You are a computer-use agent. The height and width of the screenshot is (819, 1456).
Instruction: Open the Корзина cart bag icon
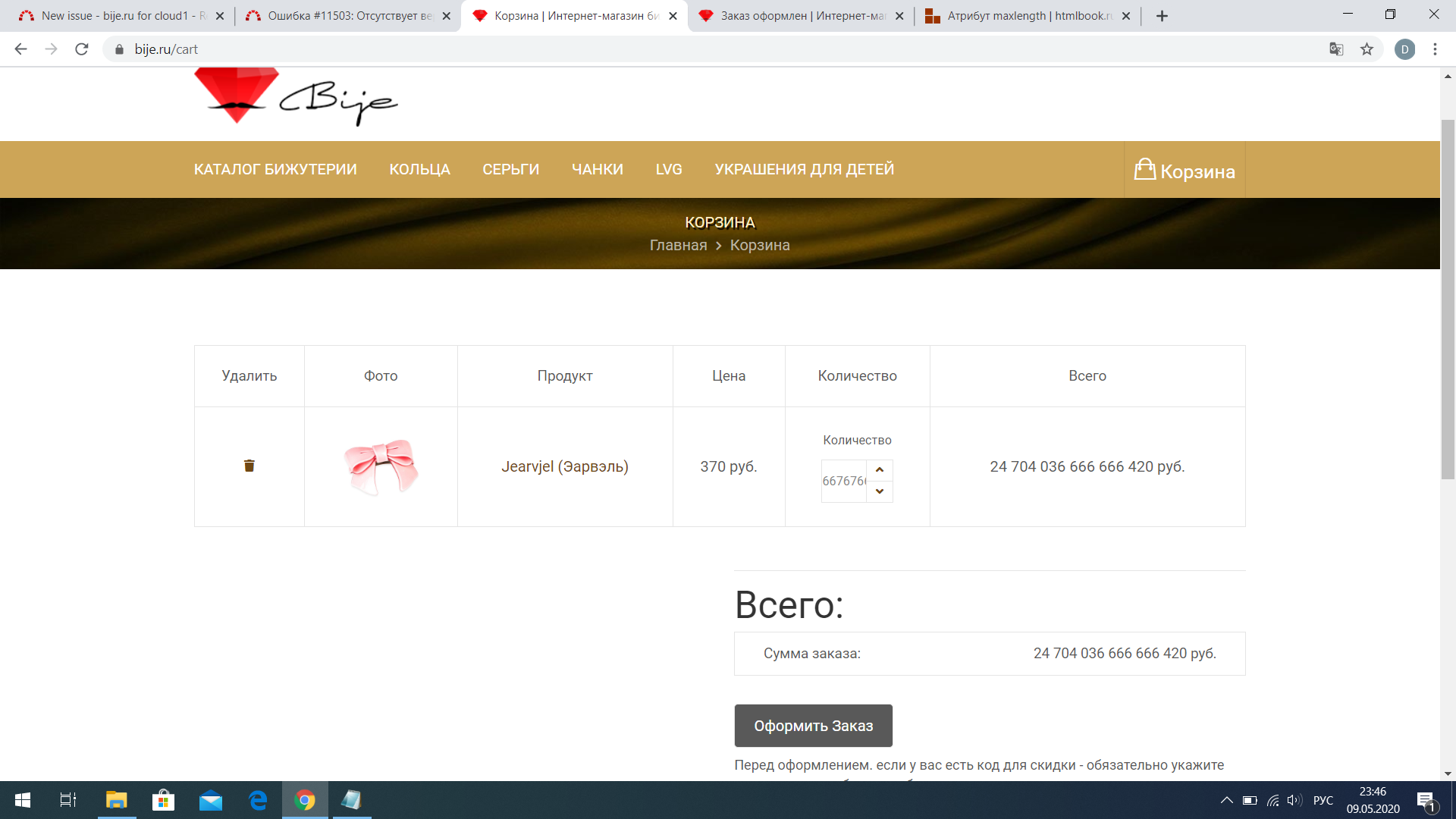point(1144,170)
